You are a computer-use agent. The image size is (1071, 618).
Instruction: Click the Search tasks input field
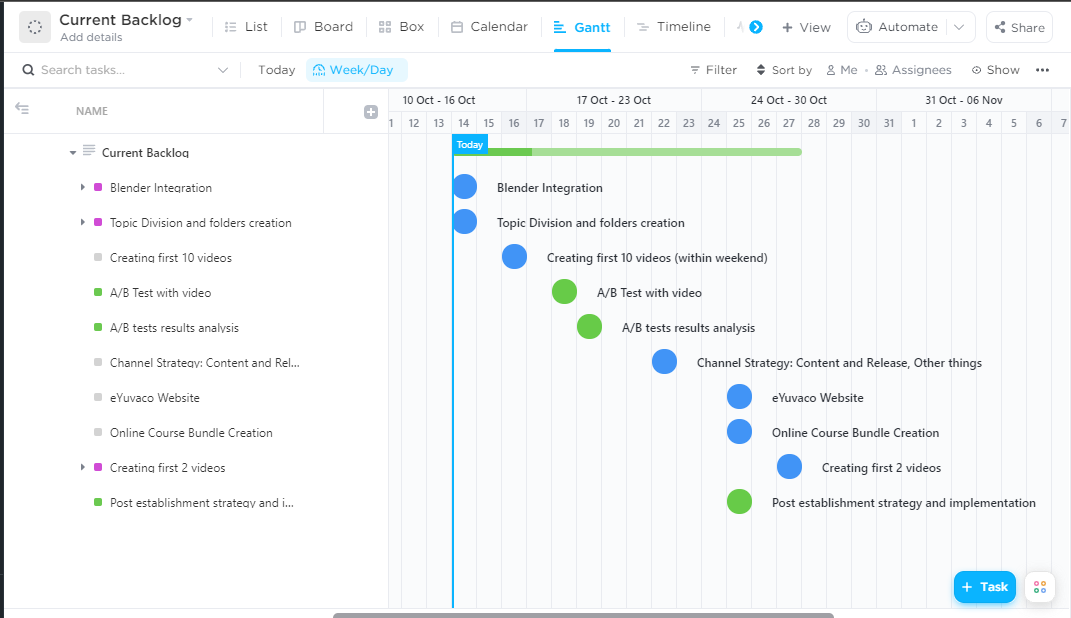[125, 70]
